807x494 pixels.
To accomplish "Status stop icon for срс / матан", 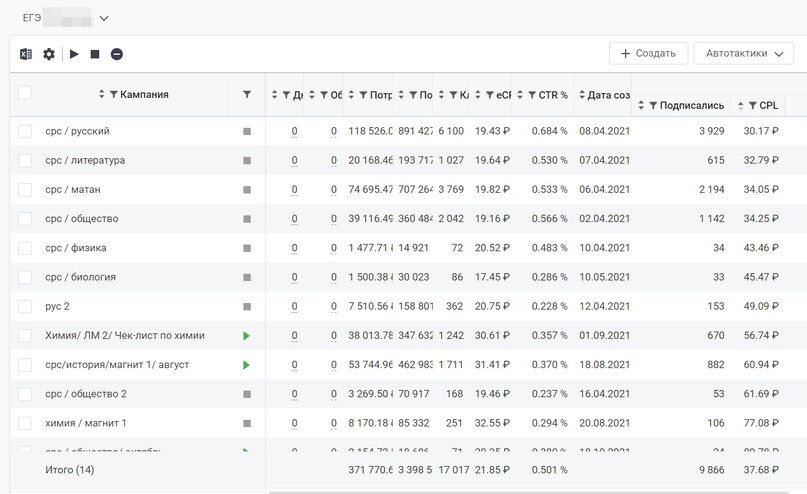I will [247, 190].
